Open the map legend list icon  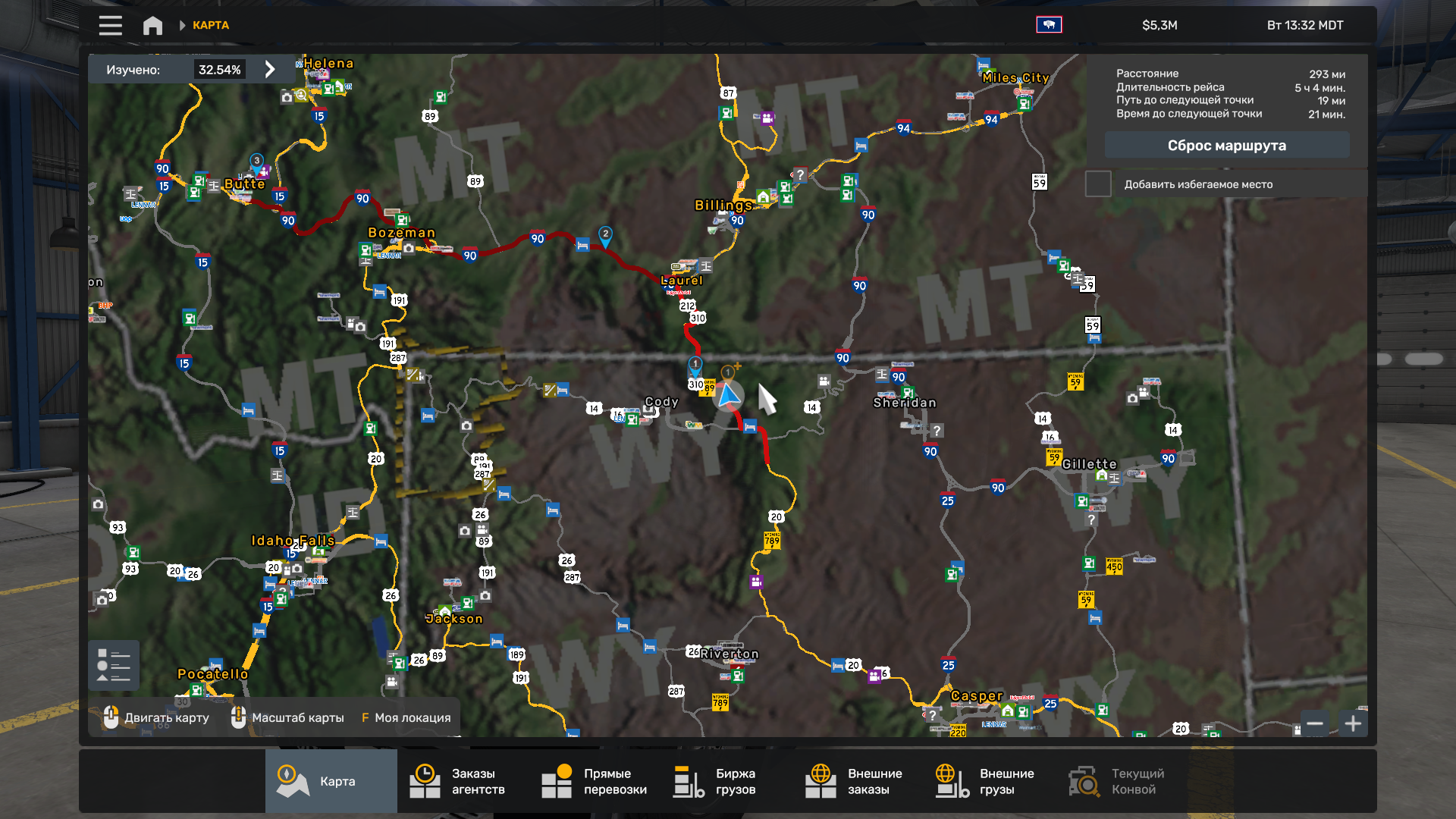point(114,665)
